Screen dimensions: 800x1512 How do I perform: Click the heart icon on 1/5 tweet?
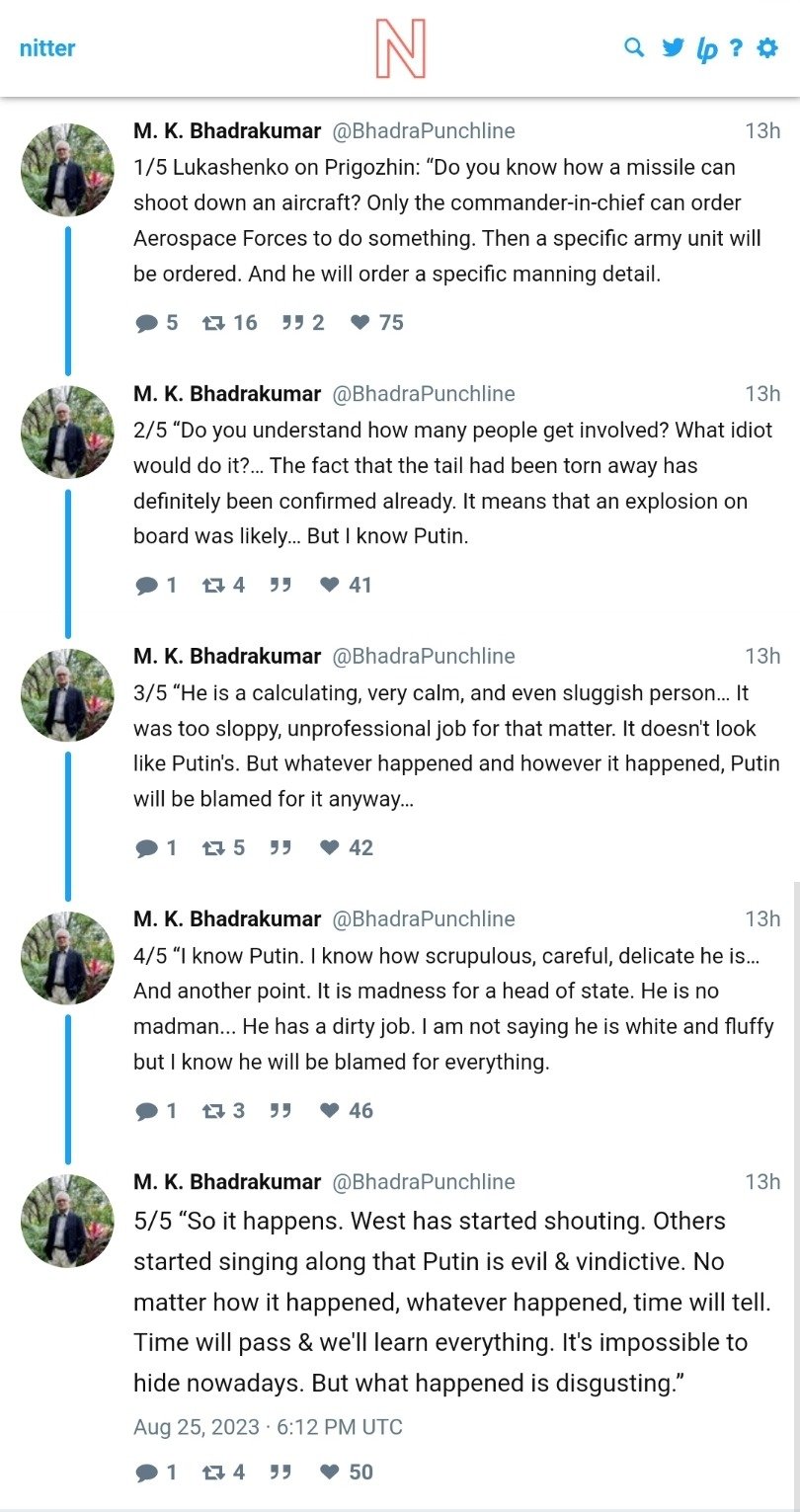[x=360, y=323]
